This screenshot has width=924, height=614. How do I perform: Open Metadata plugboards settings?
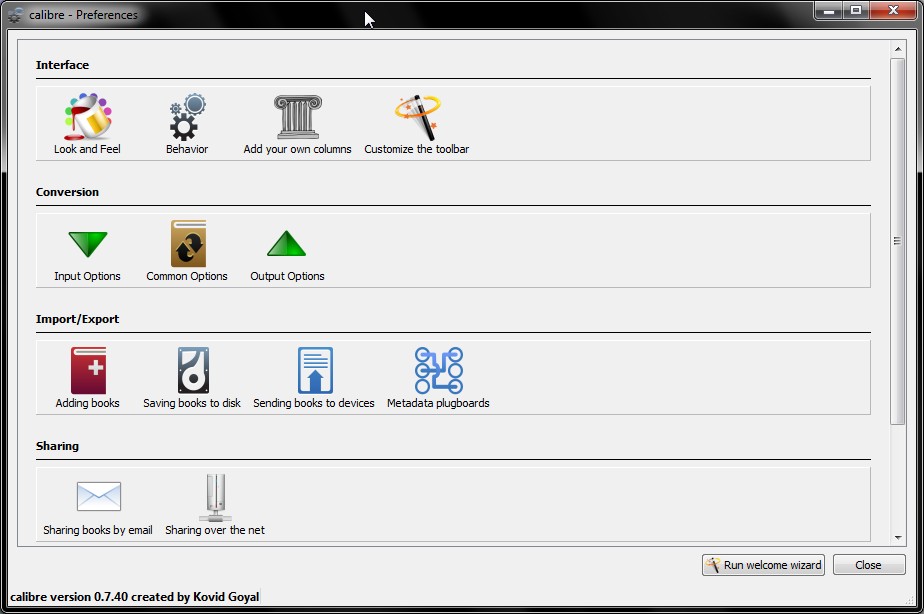[438, 378]
